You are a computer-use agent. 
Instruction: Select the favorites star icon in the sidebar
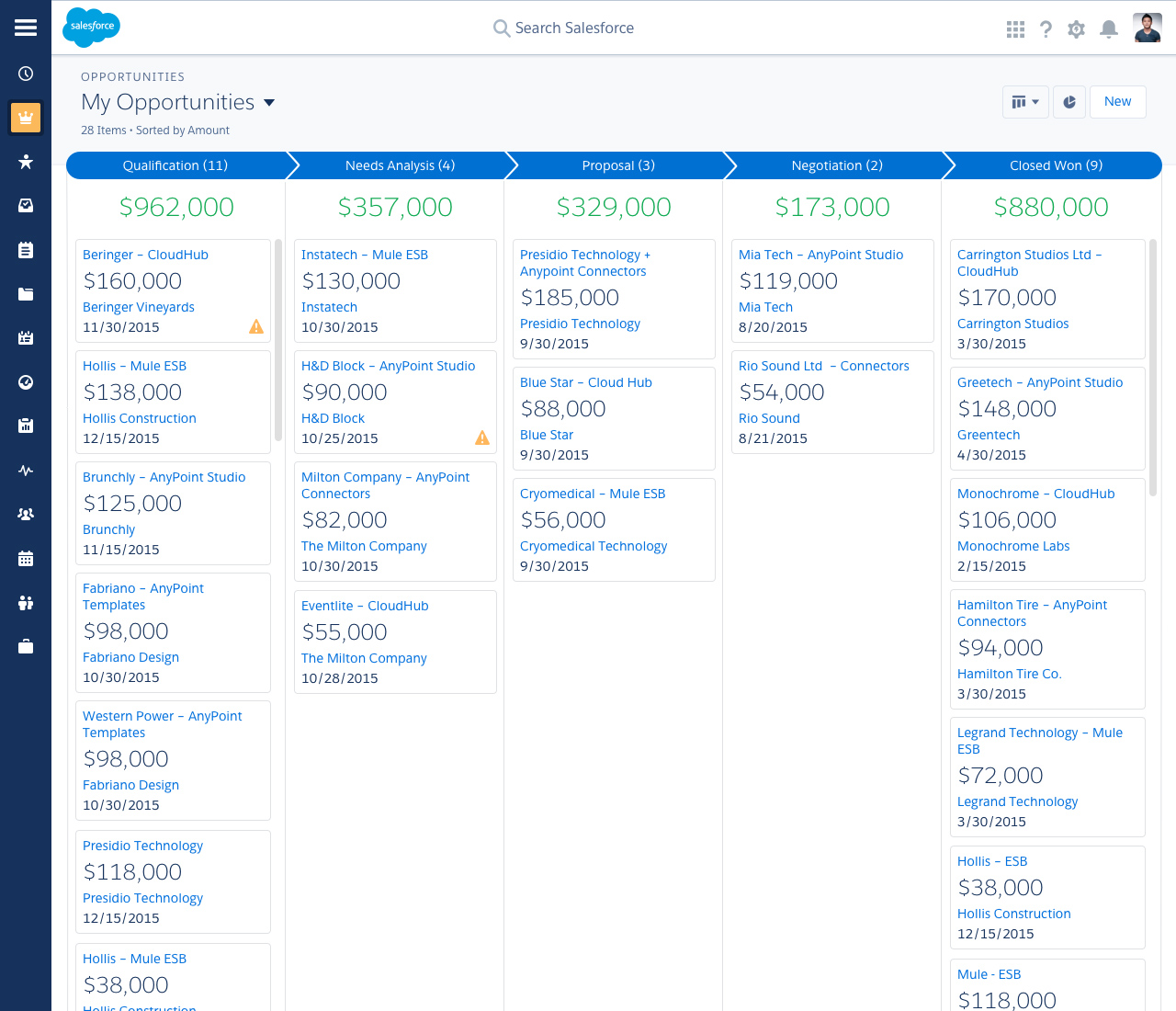coord(25,161)
